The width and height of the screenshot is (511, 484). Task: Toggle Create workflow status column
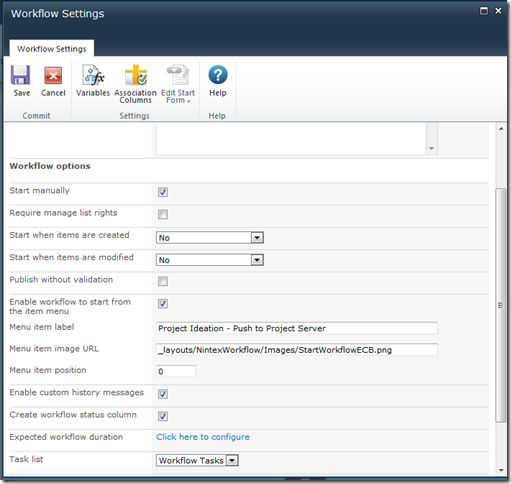(x=163, y=416)
